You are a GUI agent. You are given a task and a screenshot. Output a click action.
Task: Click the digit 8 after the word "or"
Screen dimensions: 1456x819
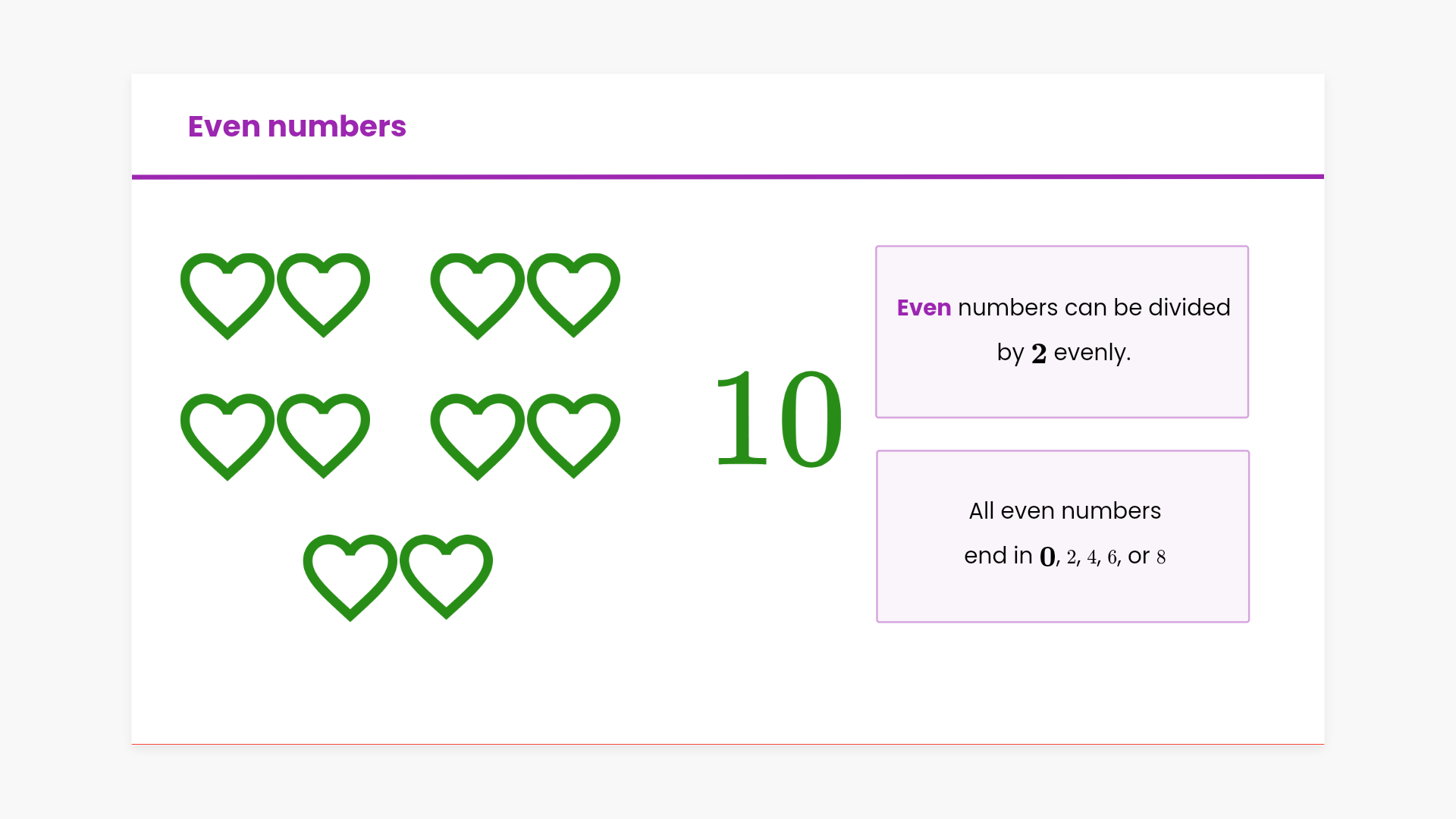click(1161, 558)
